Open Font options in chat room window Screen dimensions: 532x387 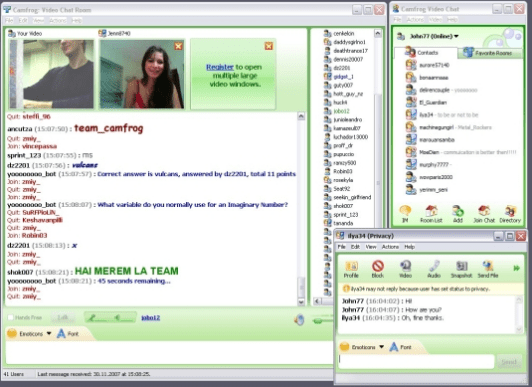pyautogui.click(x=68, y=334)
